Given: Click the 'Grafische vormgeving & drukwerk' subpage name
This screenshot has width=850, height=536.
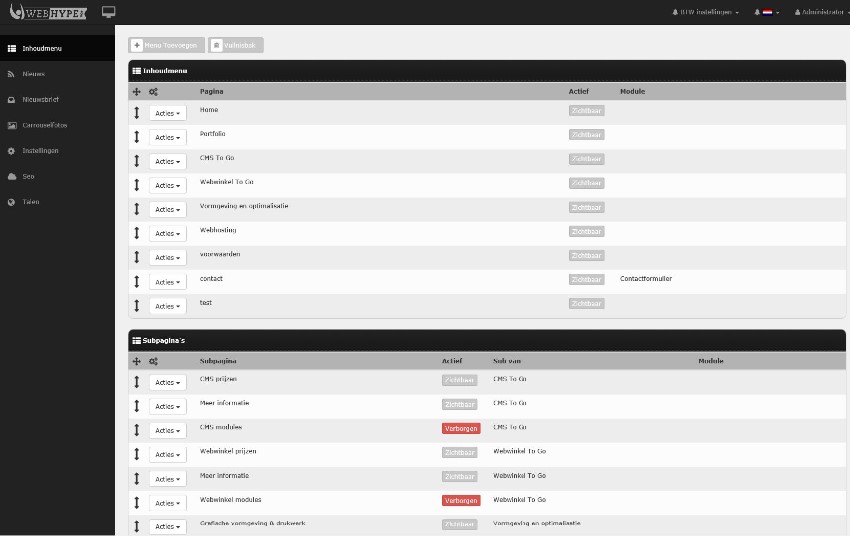Looking at the screenshot, I should pos(253,523).
